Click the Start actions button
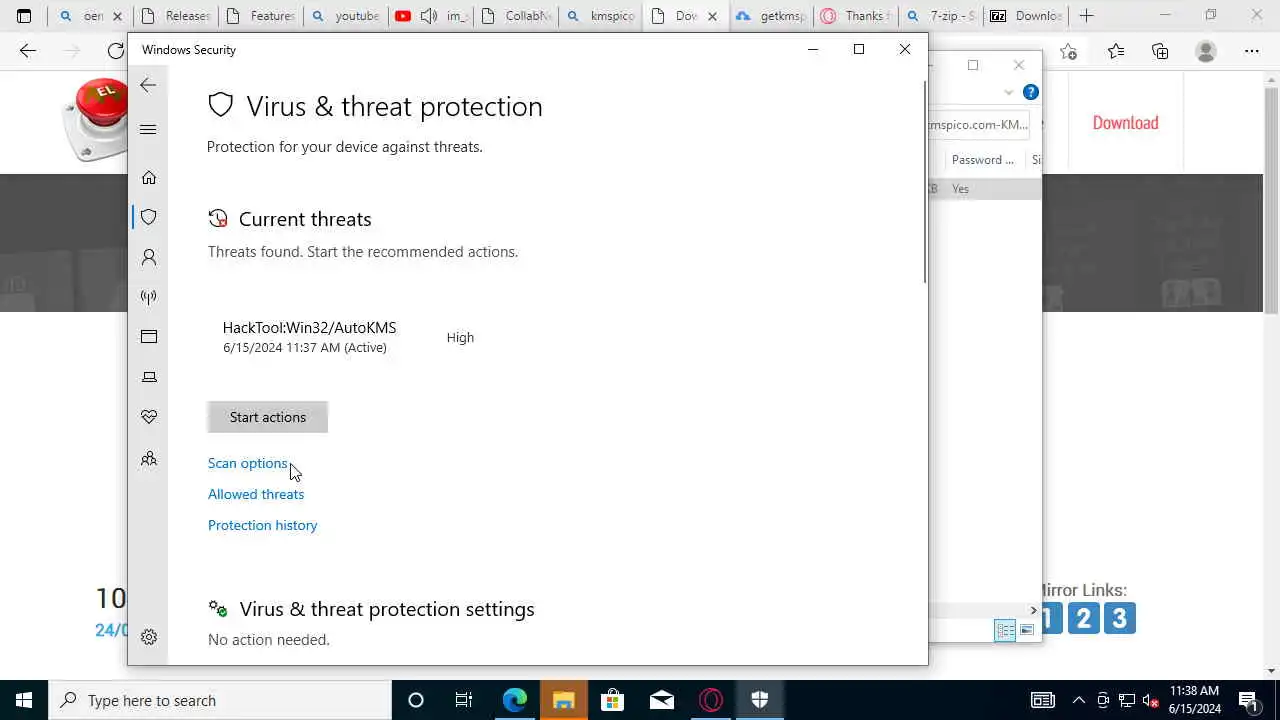This screenshot has height=720, width=1280. pyautogui.click(x=268, y=417)
